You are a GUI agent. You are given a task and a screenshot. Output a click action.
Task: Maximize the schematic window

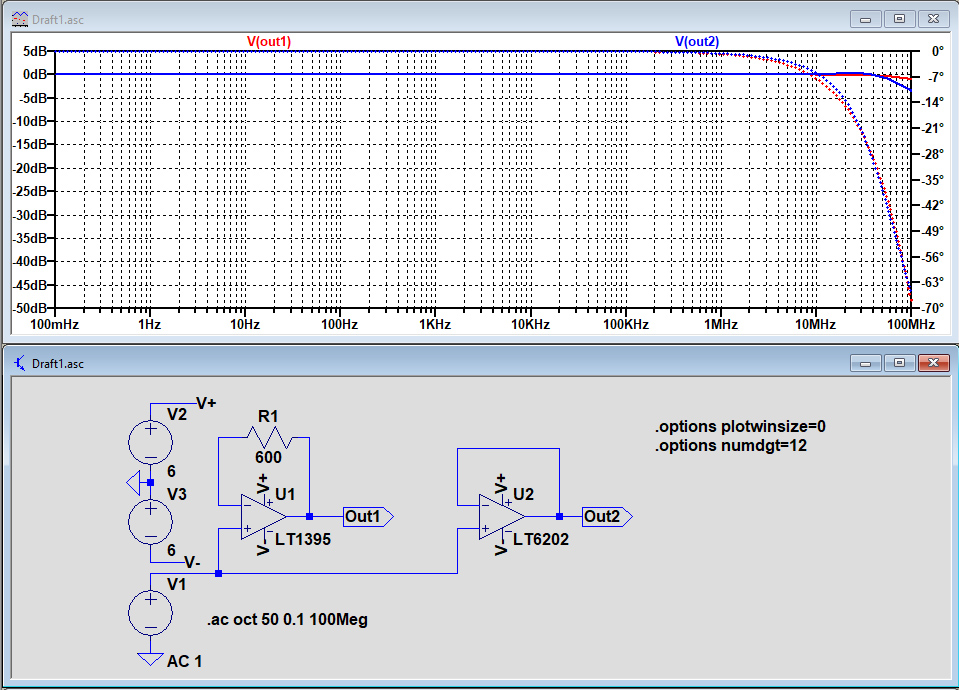point(899,363)
